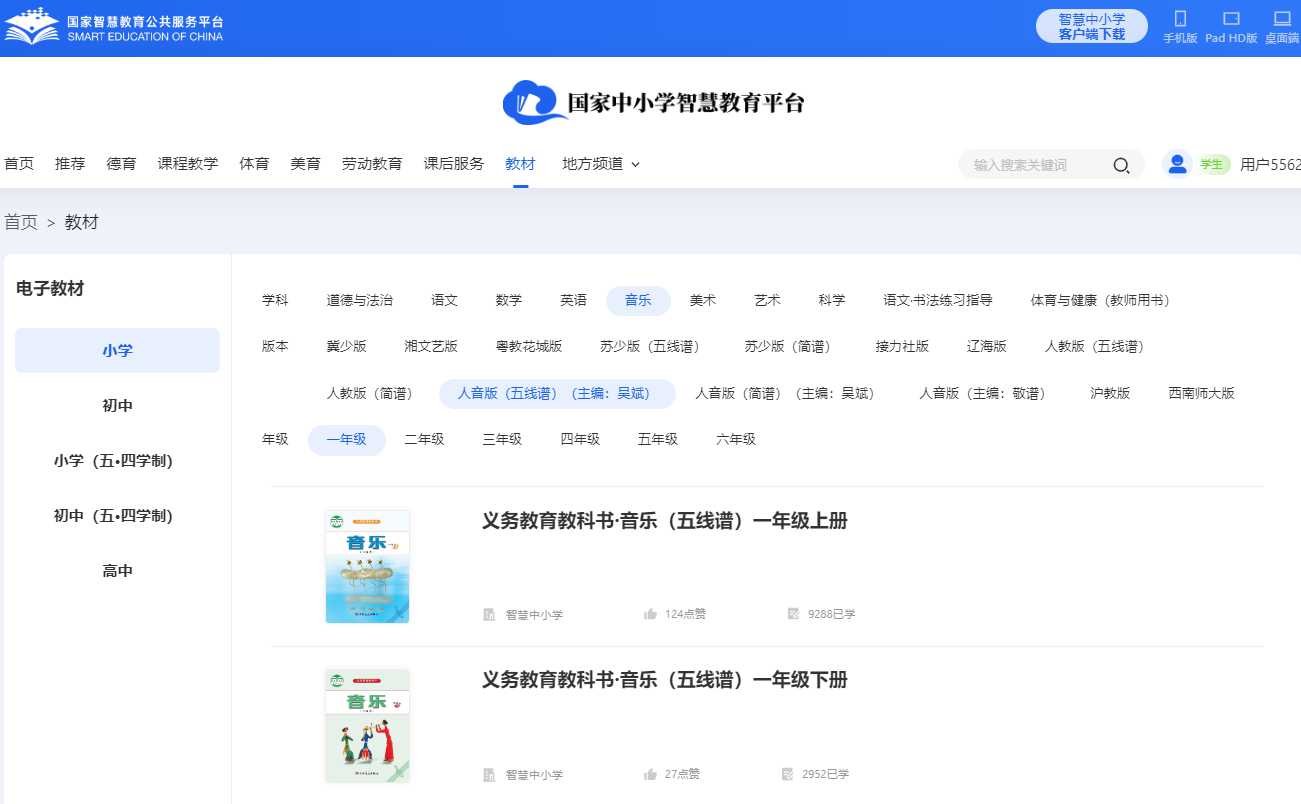
Task: Click the 智慧中小学 source icon for 一年级下册
Action: click(489, 774)
